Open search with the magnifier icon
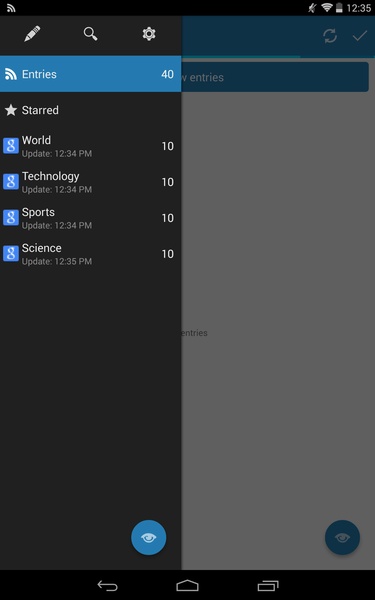The width and height of the screenshot is (375, 600). pos(90,34)
